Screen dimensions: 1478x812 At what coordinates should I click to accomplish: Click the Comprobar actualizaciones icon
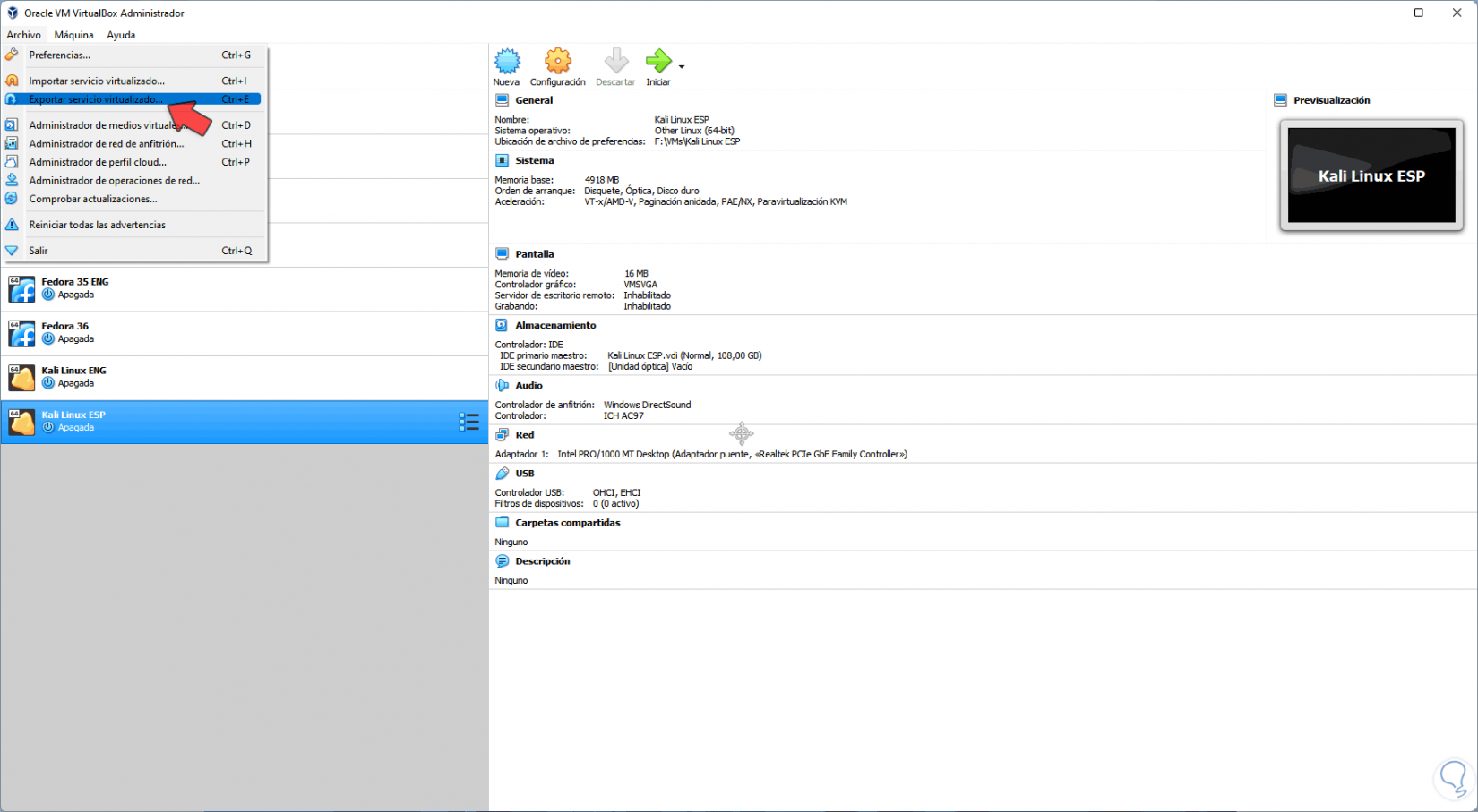[x=12, y=199]
